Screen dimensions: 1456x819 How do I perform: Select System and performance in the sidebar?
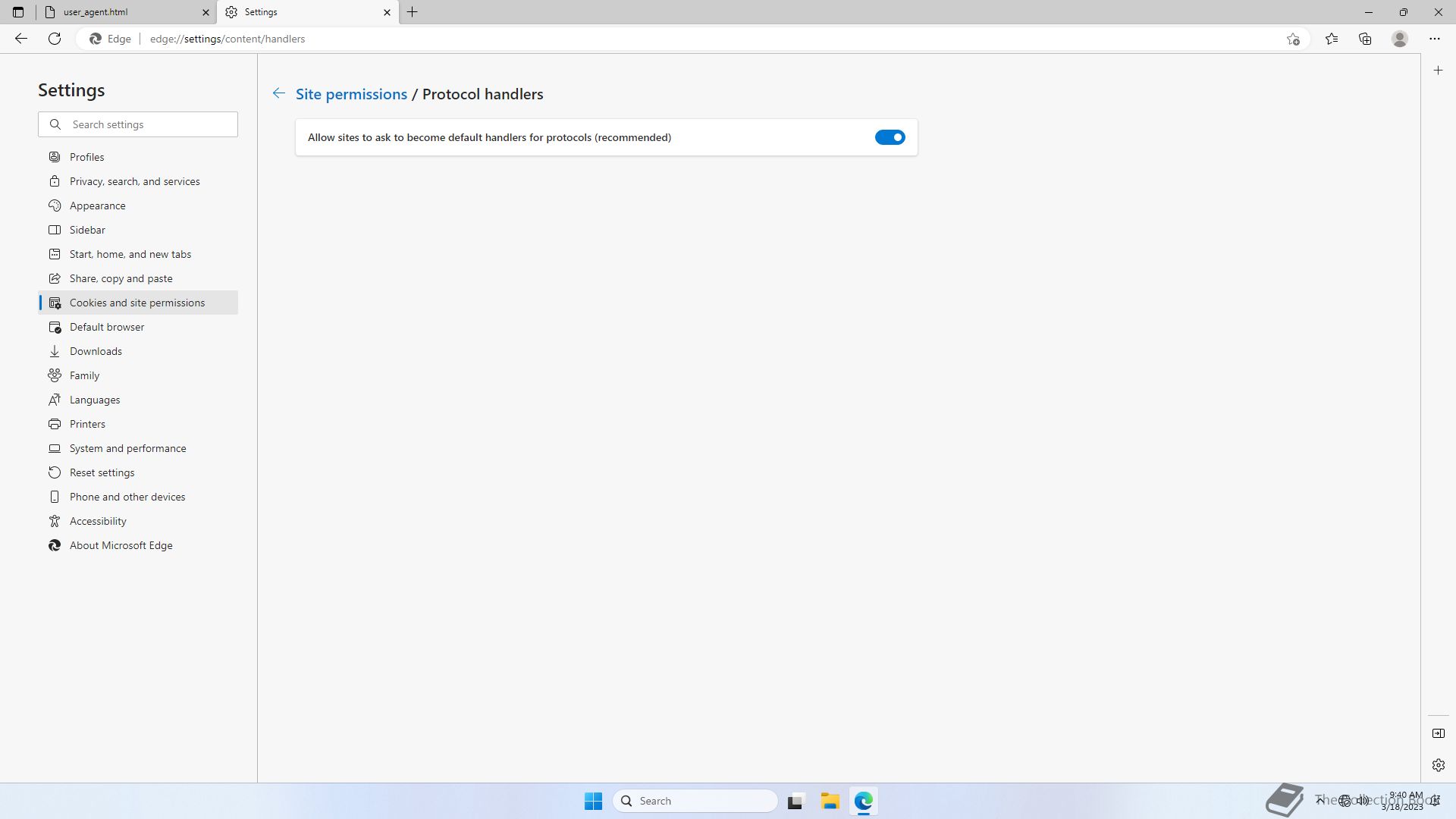[127, 448]
